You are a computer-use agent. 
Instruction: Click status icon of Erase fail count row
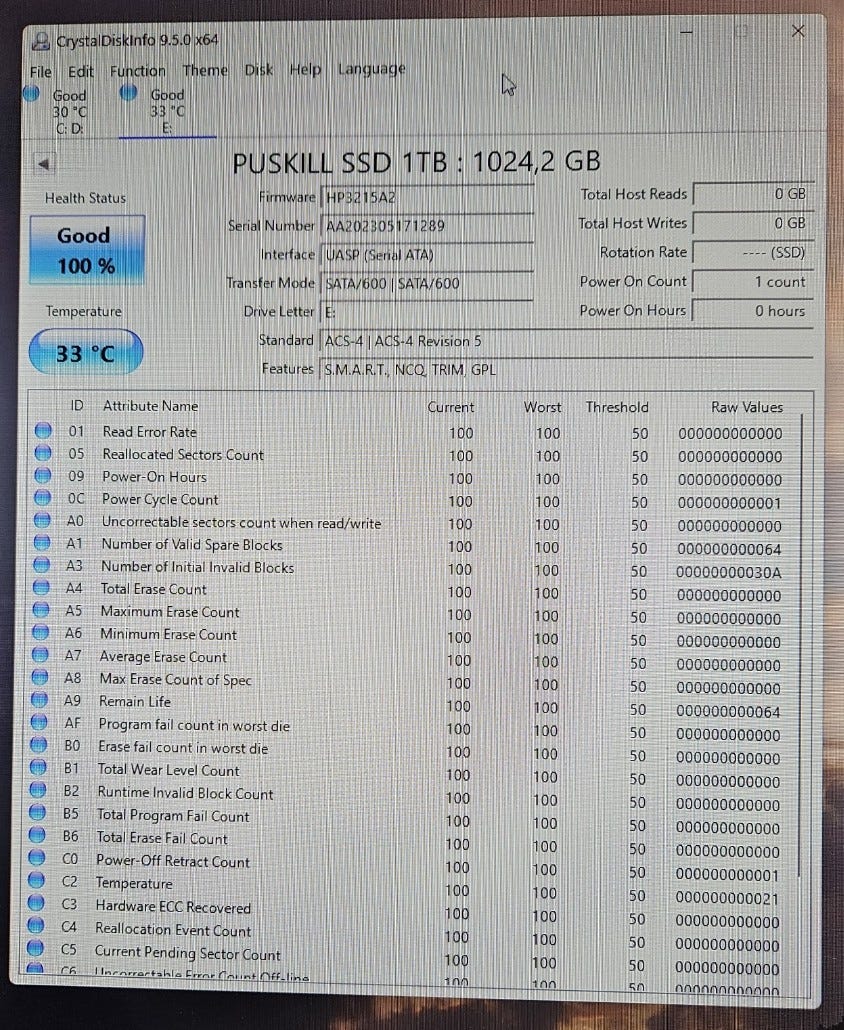tap(39, 745)
